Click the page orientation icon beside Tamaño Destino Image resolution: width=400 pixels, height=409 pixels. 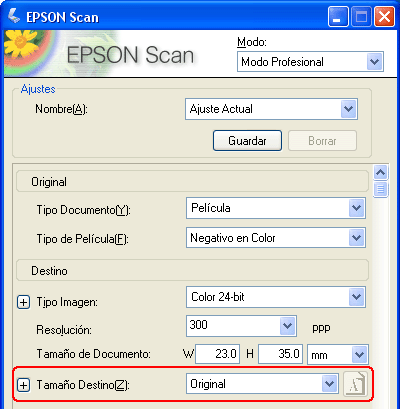click(x=356, y=385)
